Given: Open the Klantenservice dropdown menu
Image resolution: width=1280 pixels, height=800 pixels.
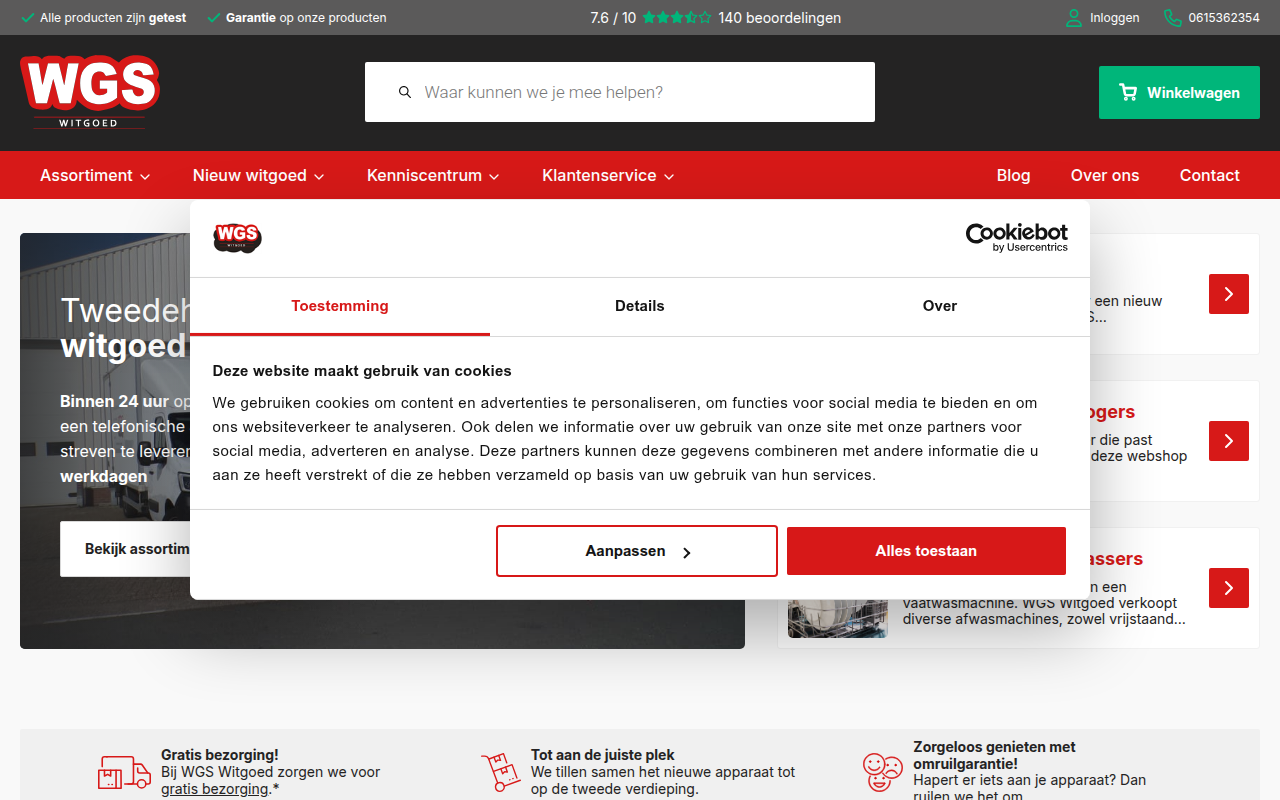Looking at the screenshot, I should point(608,175).
